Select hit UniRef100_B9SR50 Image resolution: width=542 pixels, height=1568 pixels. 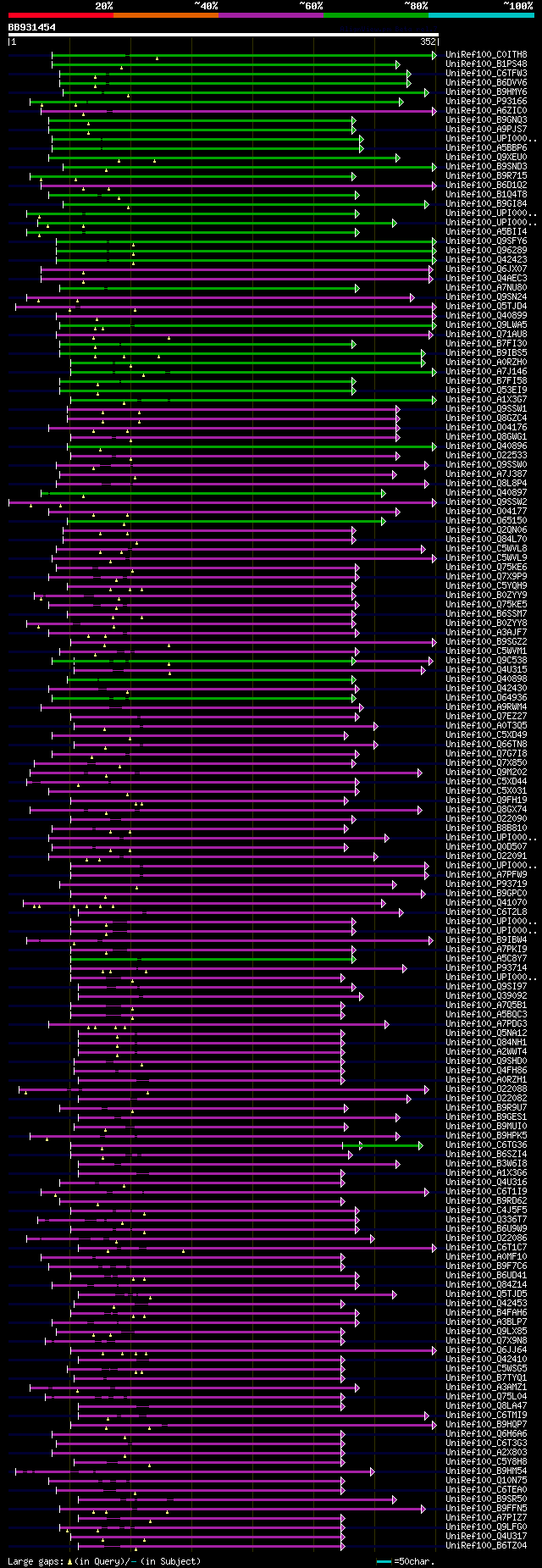486,1499
